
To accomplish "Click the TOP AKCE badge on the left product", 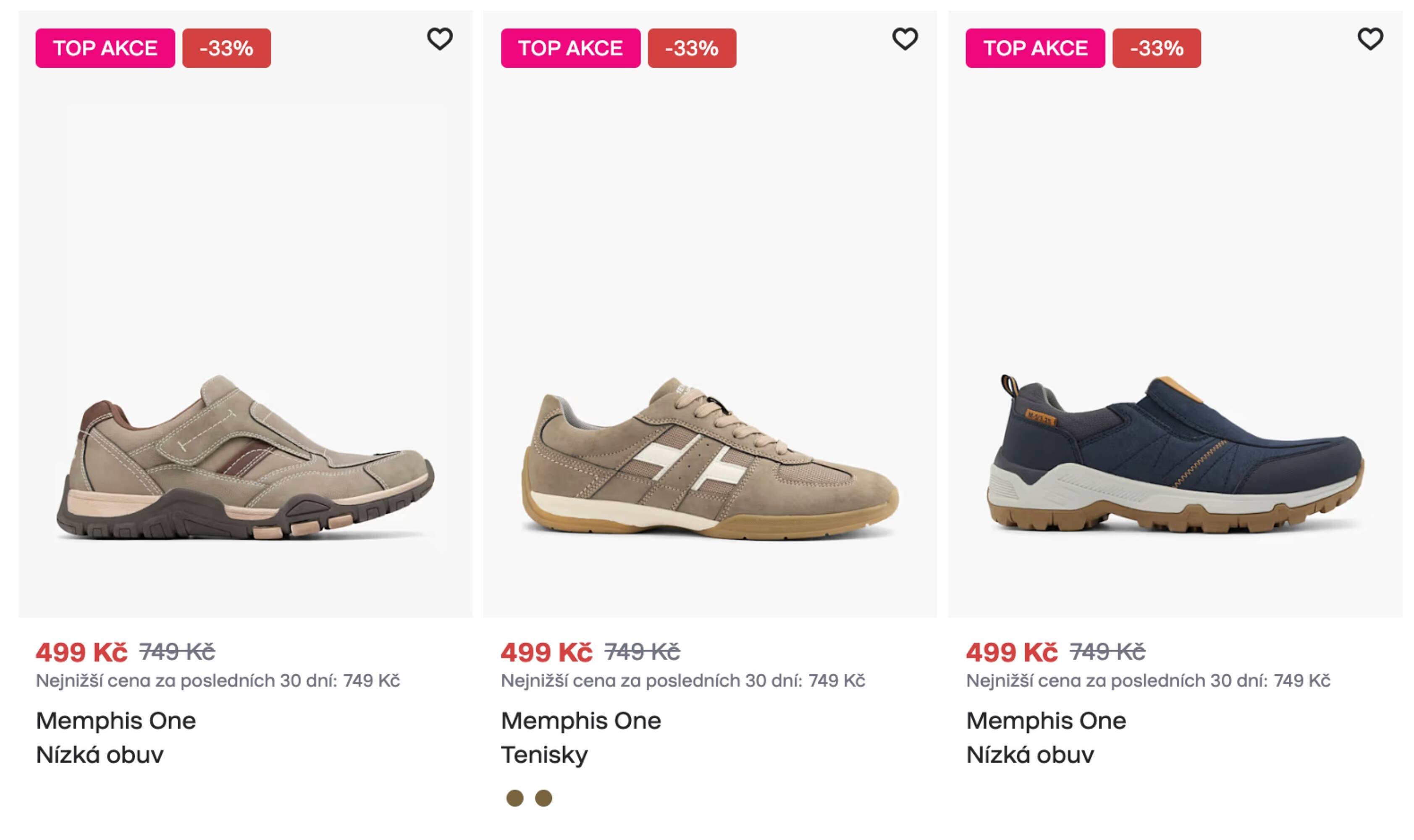I will (105, 48).
